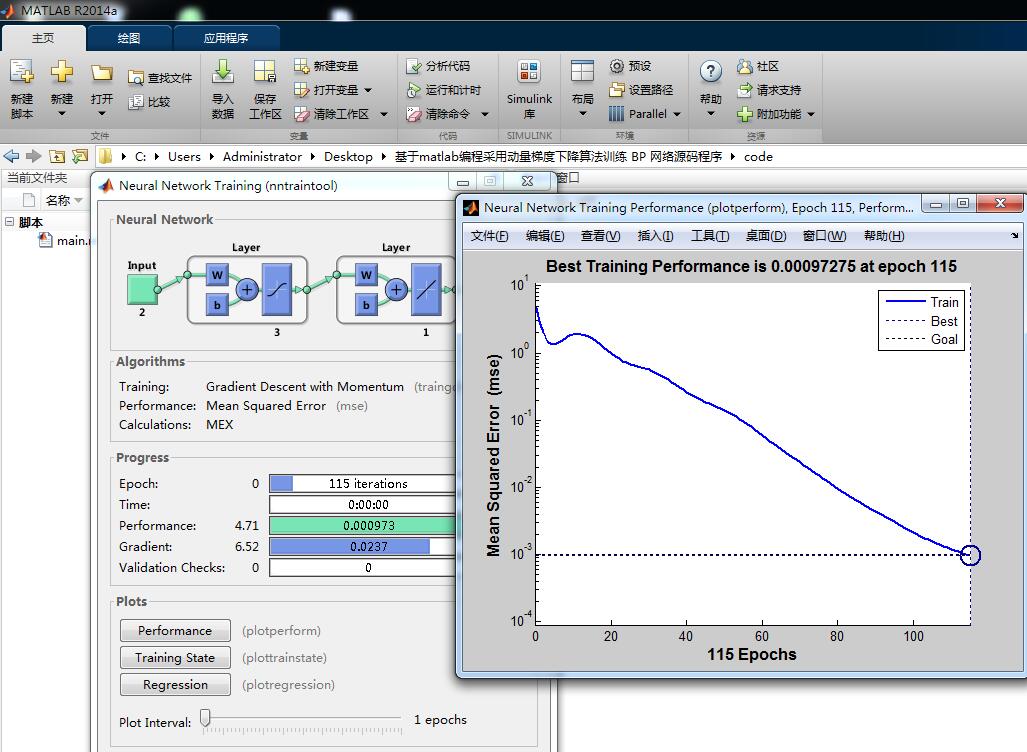Switch to the 主页 (Home) ribbon tab
1027x752 pixels.
pos(43,38)
